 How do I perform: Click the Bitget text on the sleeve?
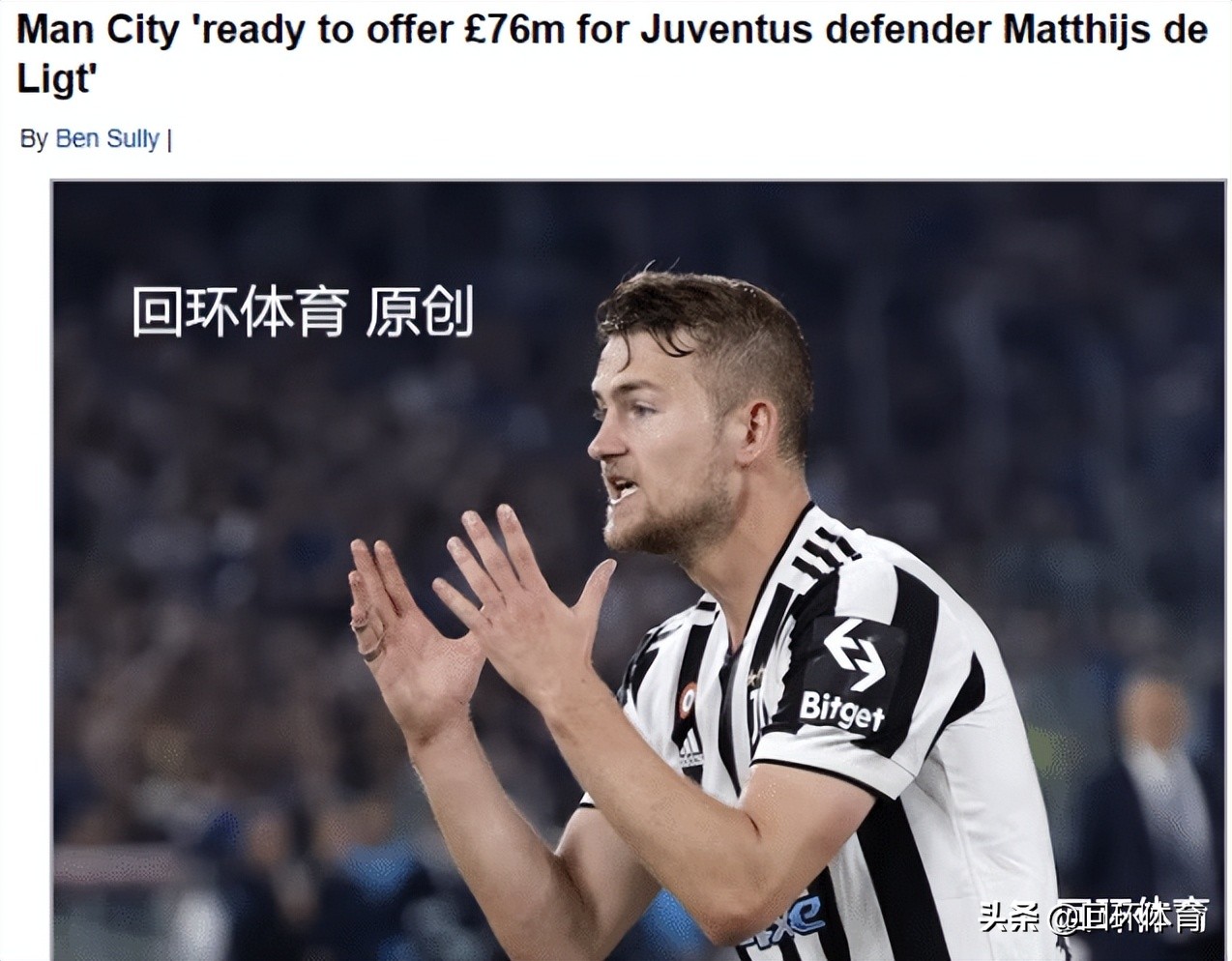(841, 712)
